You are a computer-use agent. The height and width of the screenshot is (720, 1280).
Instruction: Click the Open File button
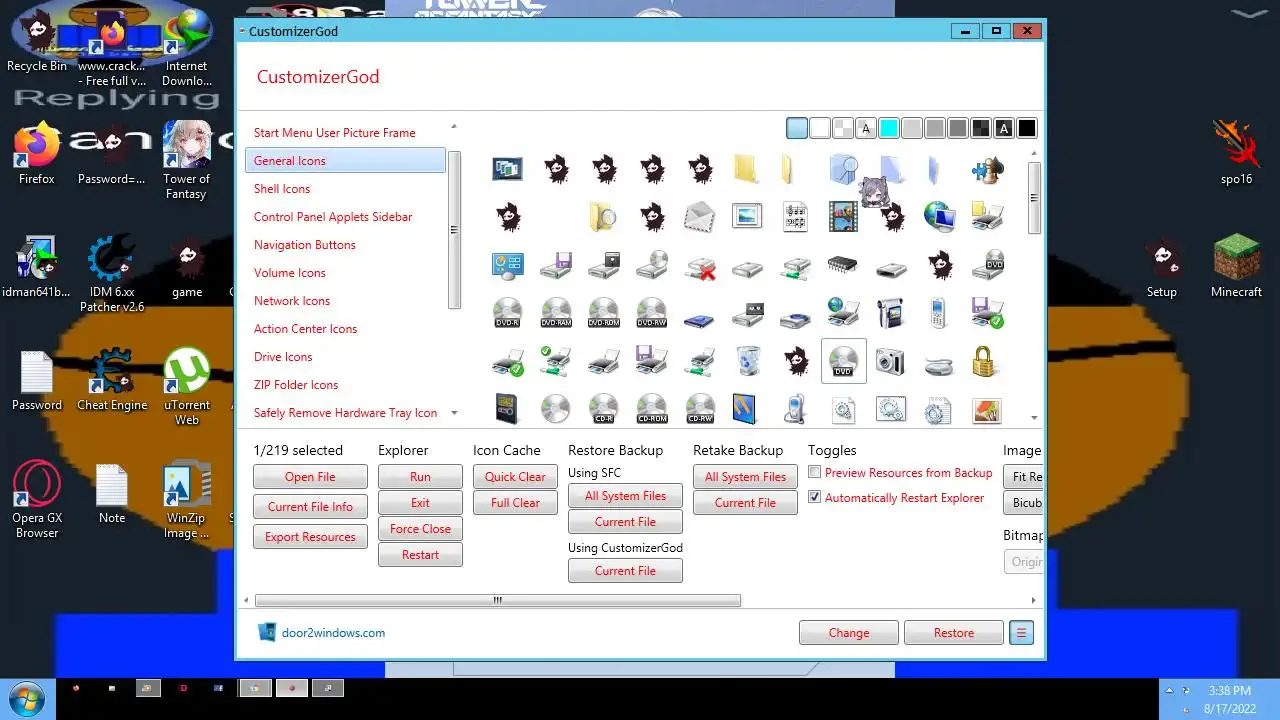(310, 477)
